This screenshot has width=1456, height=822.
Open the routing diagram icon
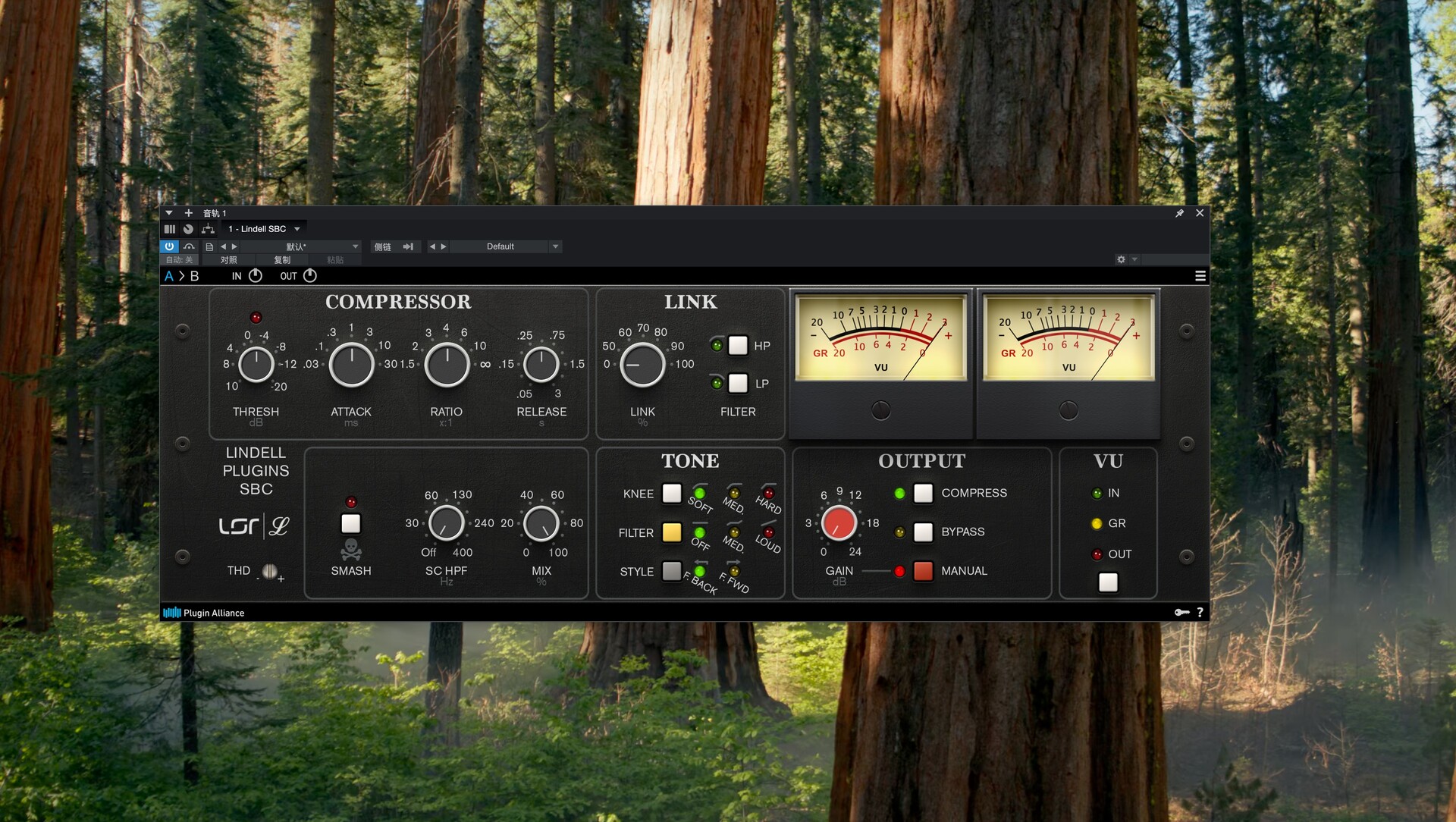point(208,229)
